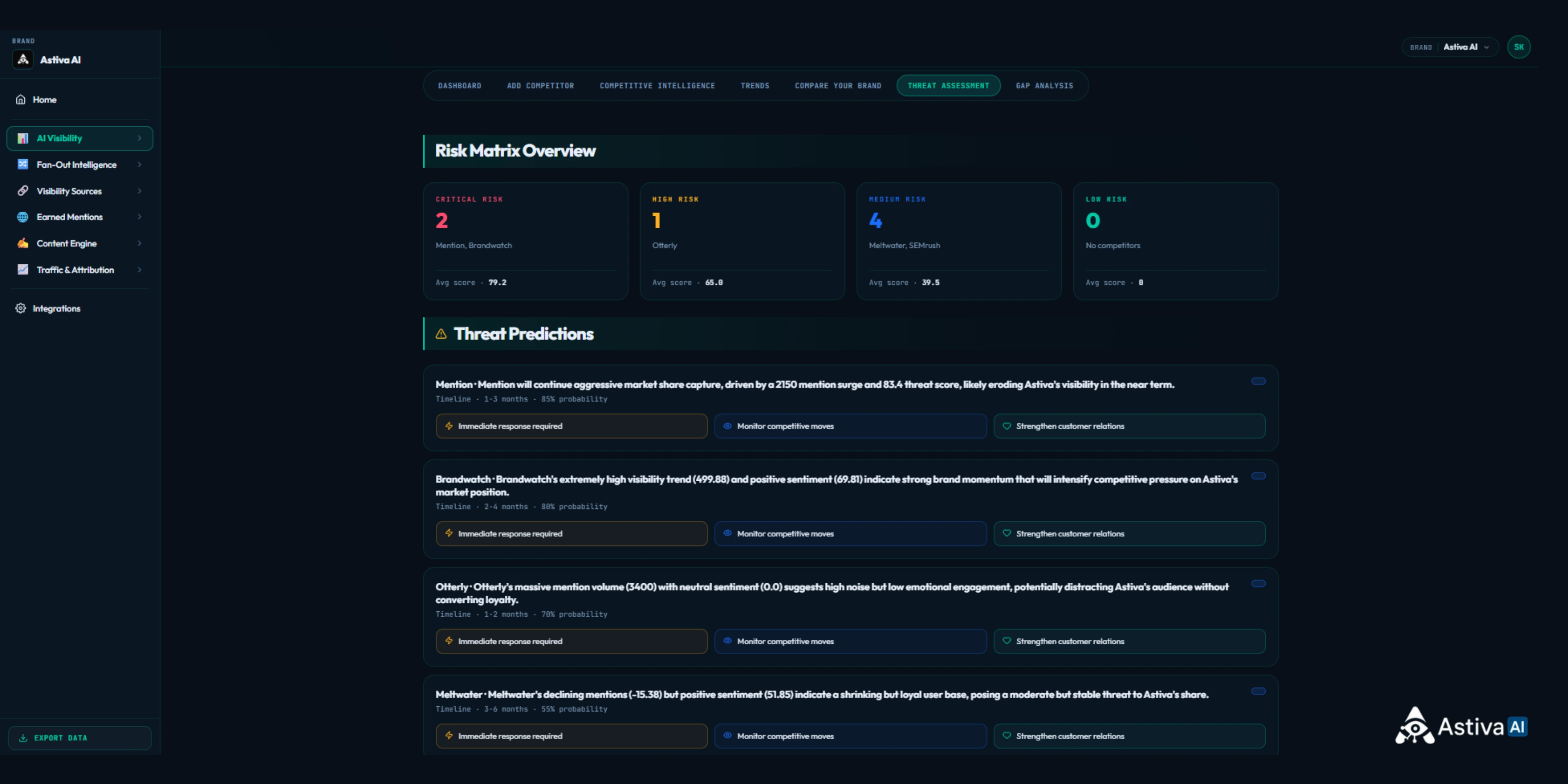
Task: Click the Home label in the sidebar
Action: (x=44, y=99)
